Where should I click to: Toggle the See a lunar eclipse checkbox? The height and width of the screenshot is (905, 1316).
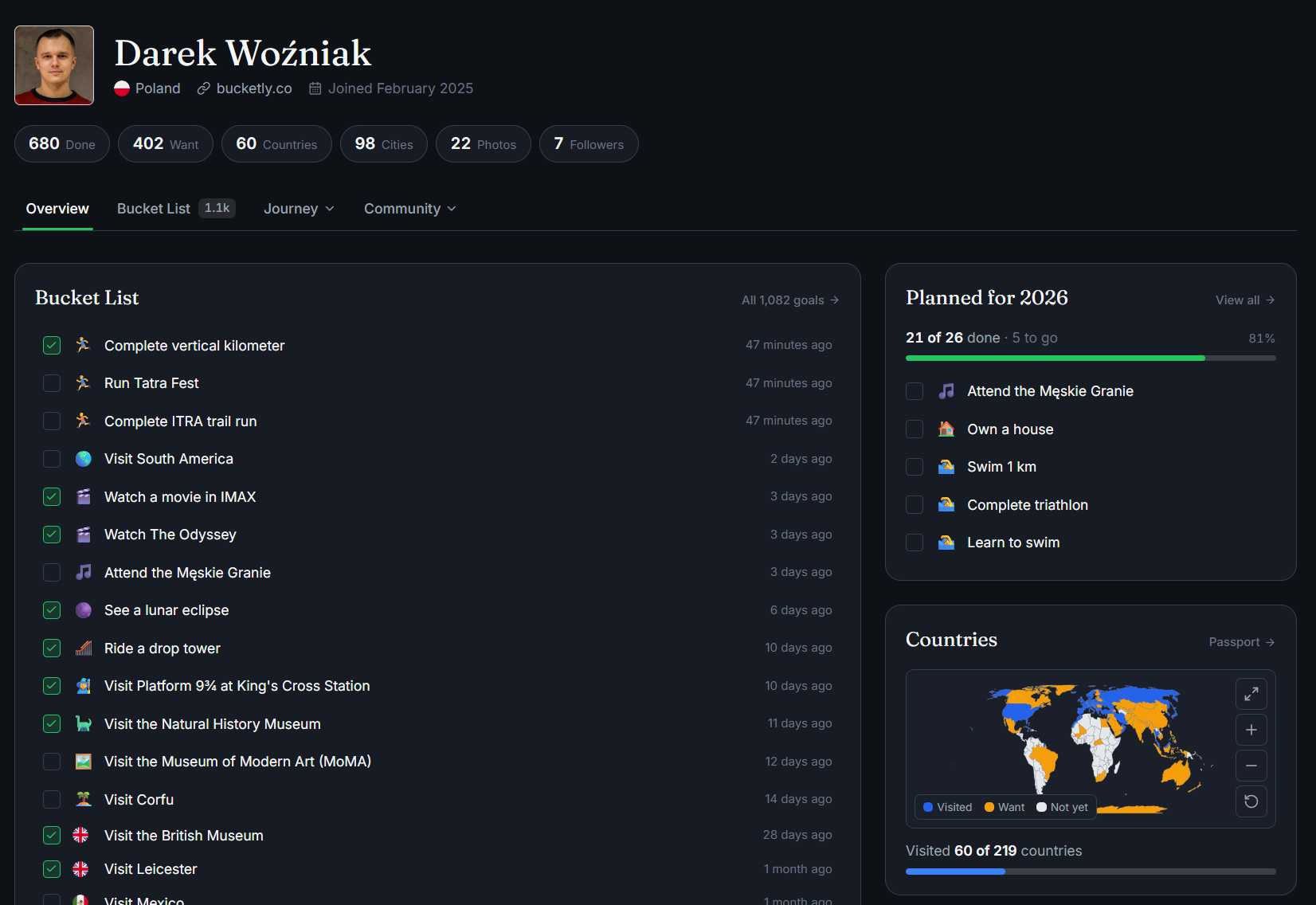[52, 610]
